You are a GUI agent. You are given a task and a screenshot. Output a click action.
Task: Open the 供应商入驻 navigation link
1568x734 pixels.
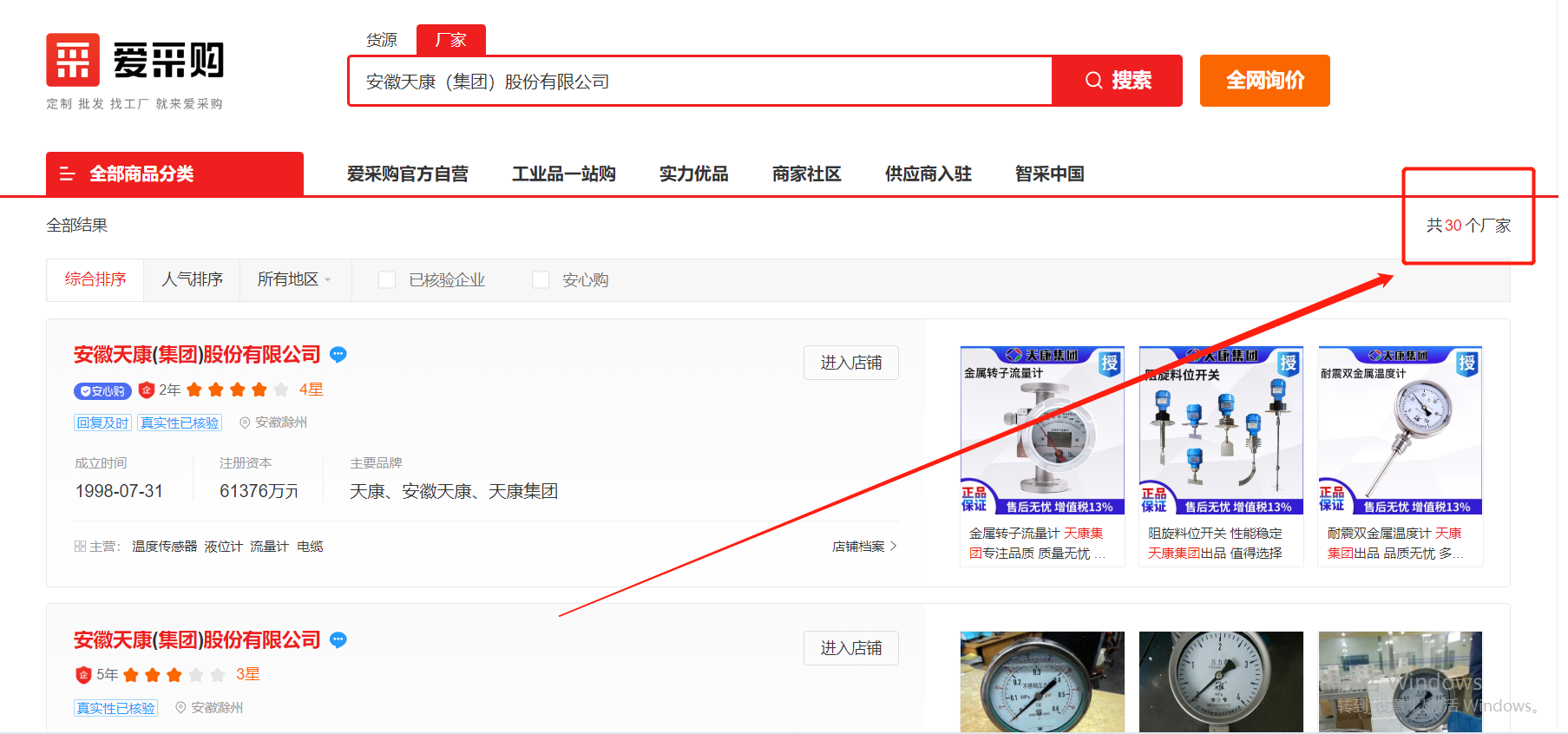(x=928, y=174)
